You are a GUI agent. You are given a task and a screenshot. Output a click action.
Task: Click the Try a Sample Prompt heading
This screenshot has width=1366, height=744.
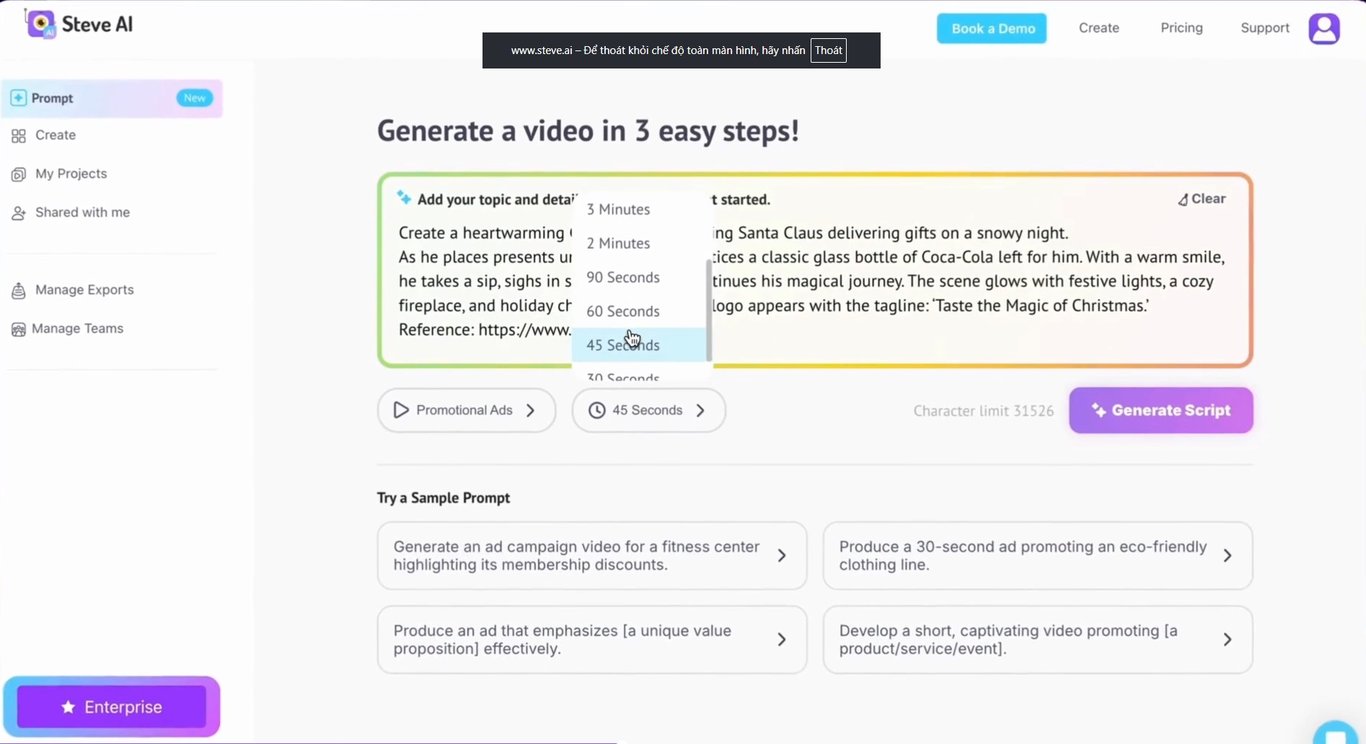coord(443,498)
